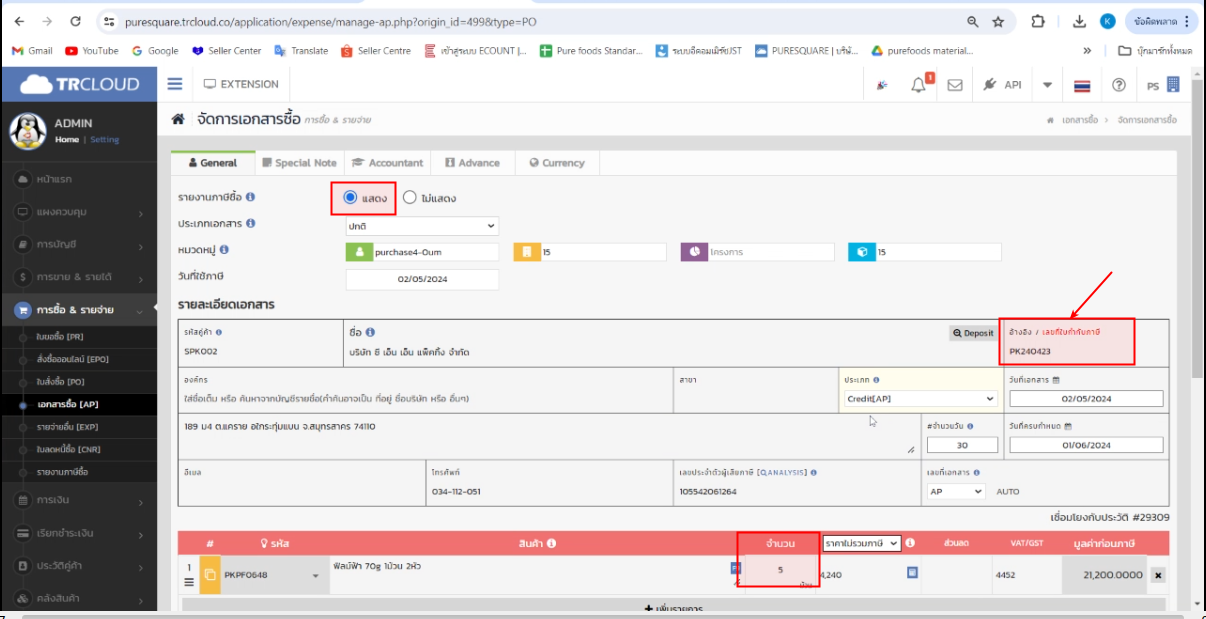Open Gmail bookmark in bookmarks bar
Screen dimensions: 1206x619
[x=31, y=50]
